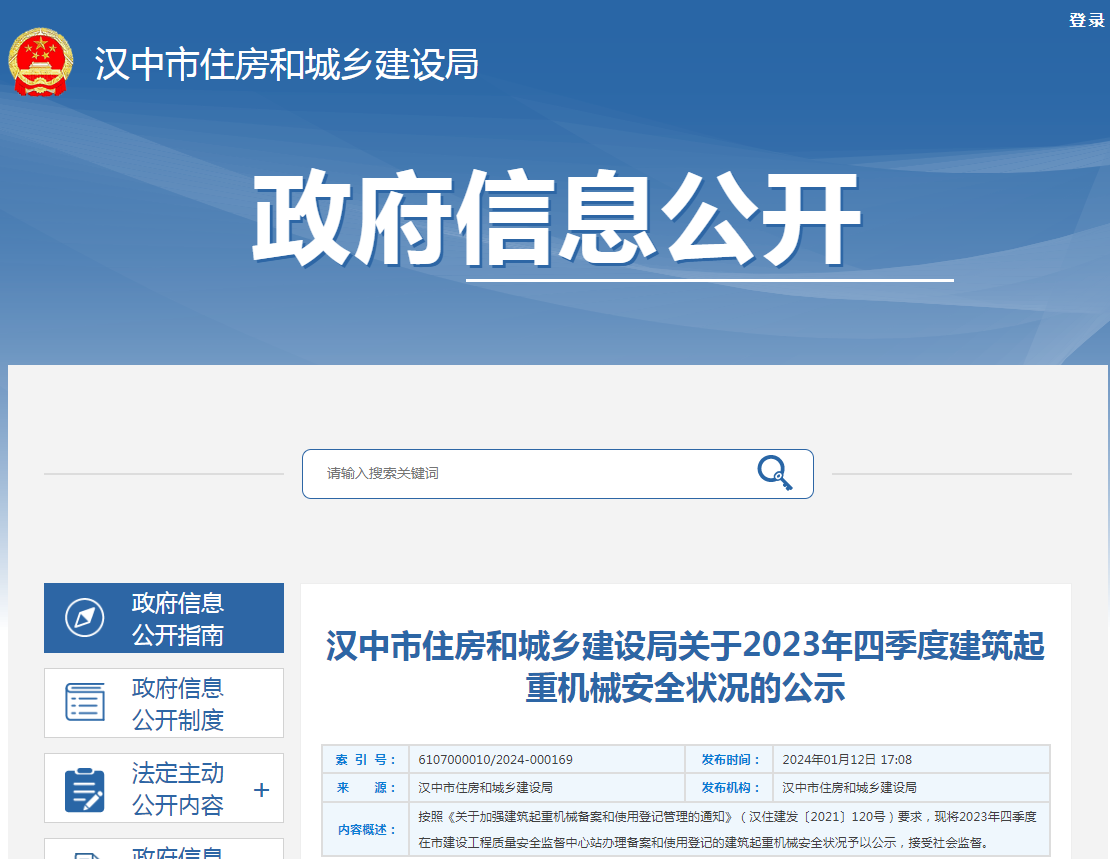Click the 发布机构 value 汉中市住房和城乡建设局
The width and height of the screenshot is (1110, 859).
849,787
